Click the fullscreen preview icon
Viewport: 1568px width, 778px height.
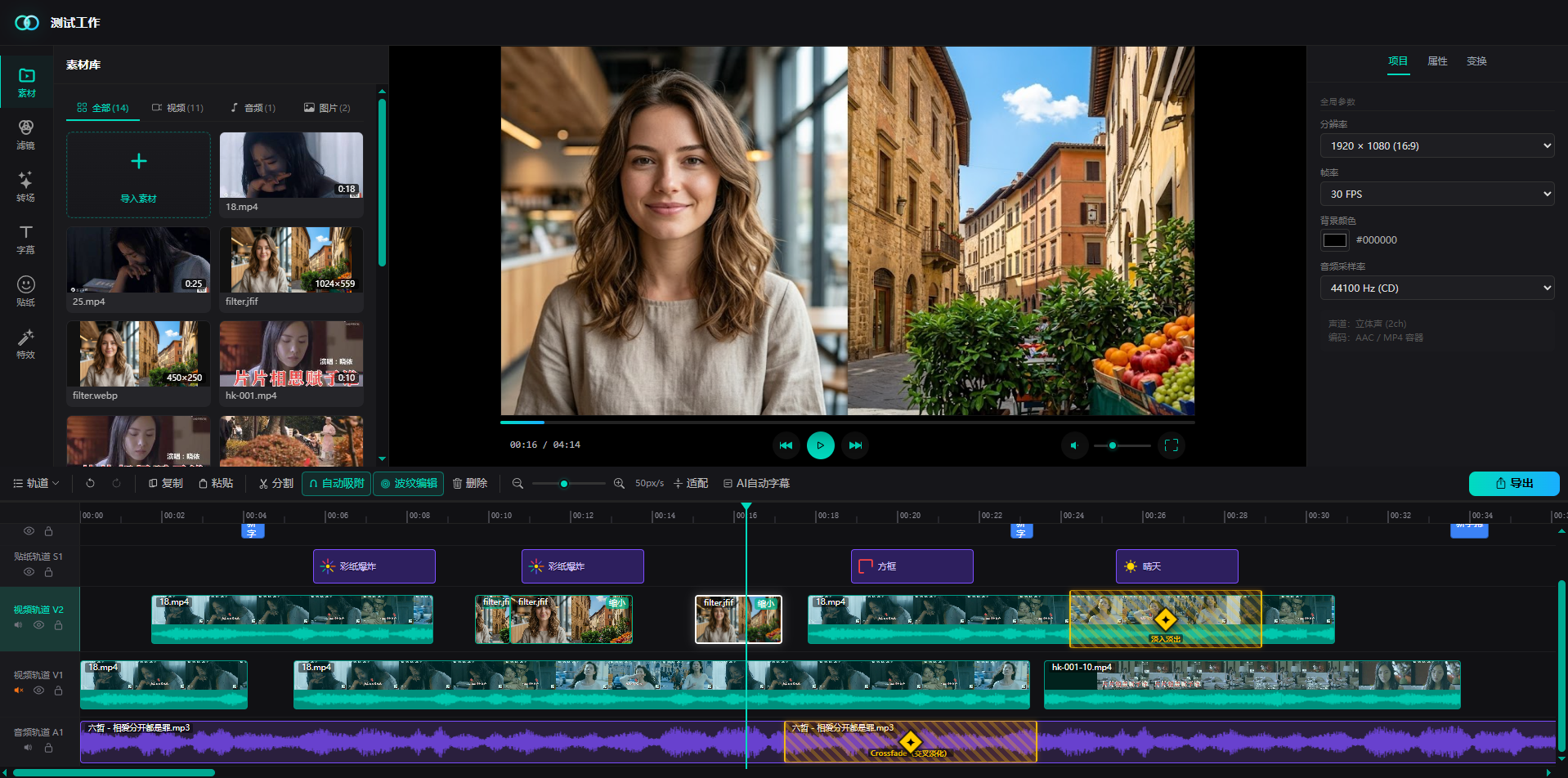pos(1171,445)
